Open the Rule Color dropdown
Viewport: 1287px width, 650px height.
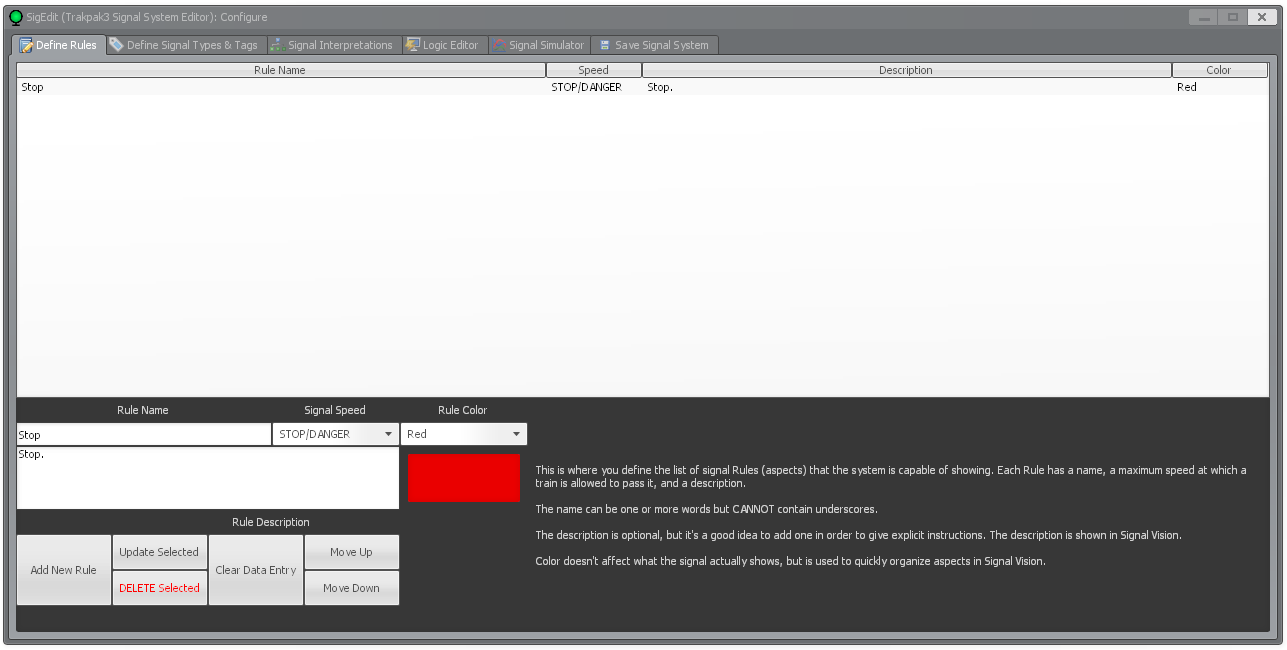464,434
